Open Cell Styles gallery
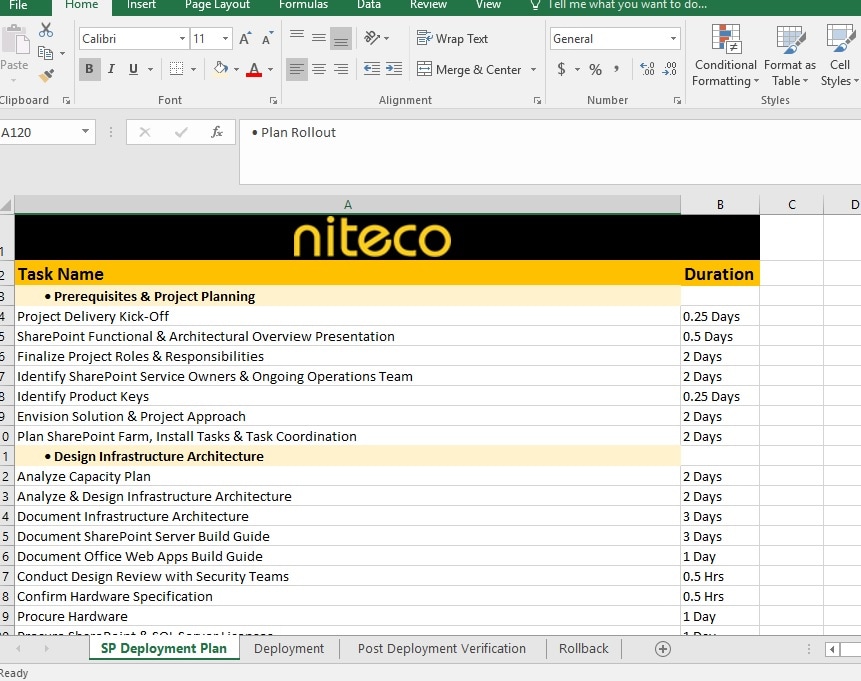 pyautogui.click(x=840, y=55)
